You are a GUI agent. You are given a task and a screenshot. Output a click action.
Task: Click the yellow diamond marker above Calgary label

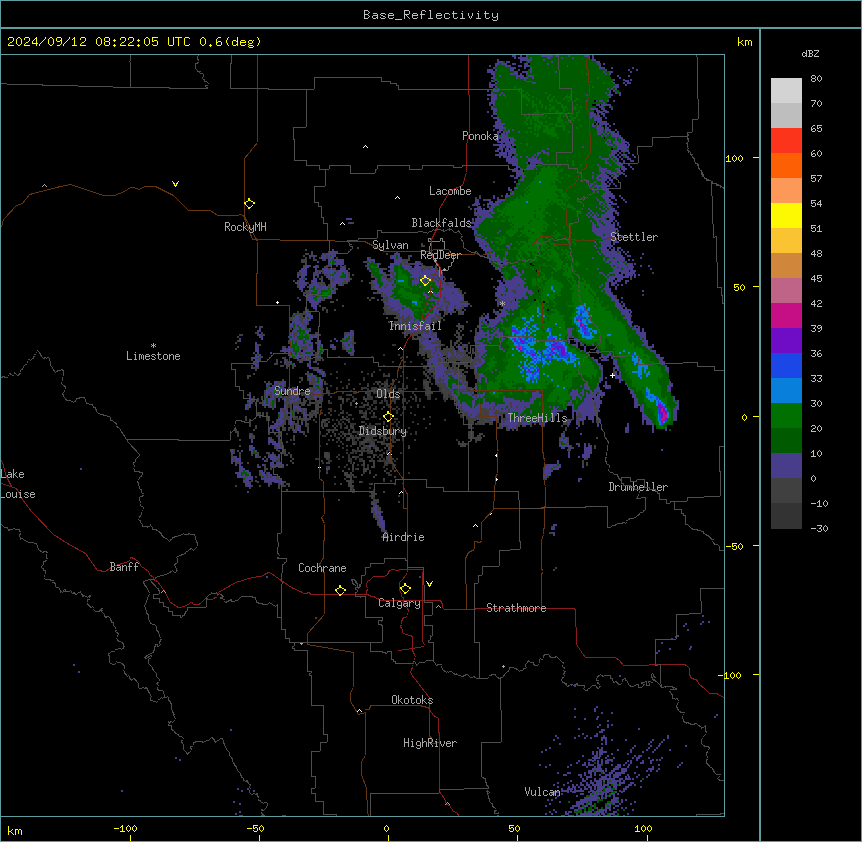(405, 589)
